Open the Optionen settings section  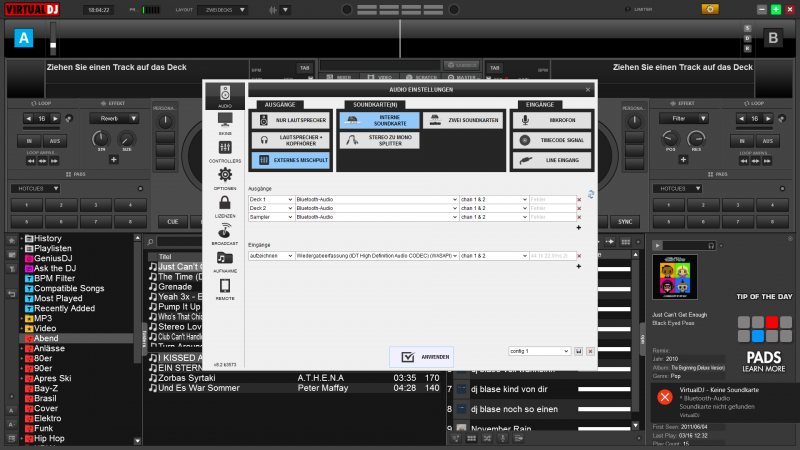click(225, 179)
